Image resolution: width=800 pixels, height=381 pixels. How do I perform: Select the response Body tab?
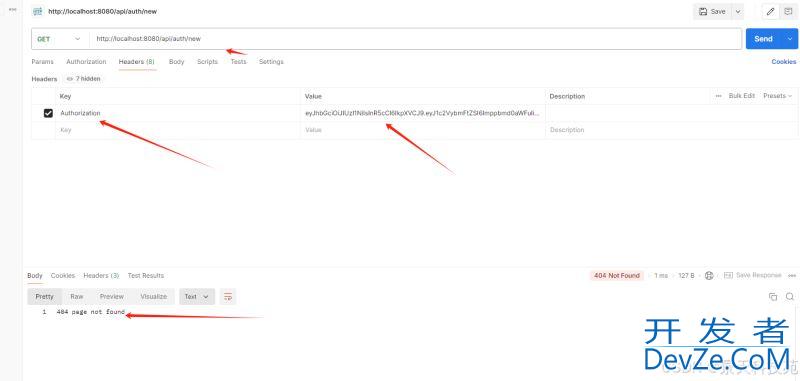pyautogui.click(x=35, y=275)
